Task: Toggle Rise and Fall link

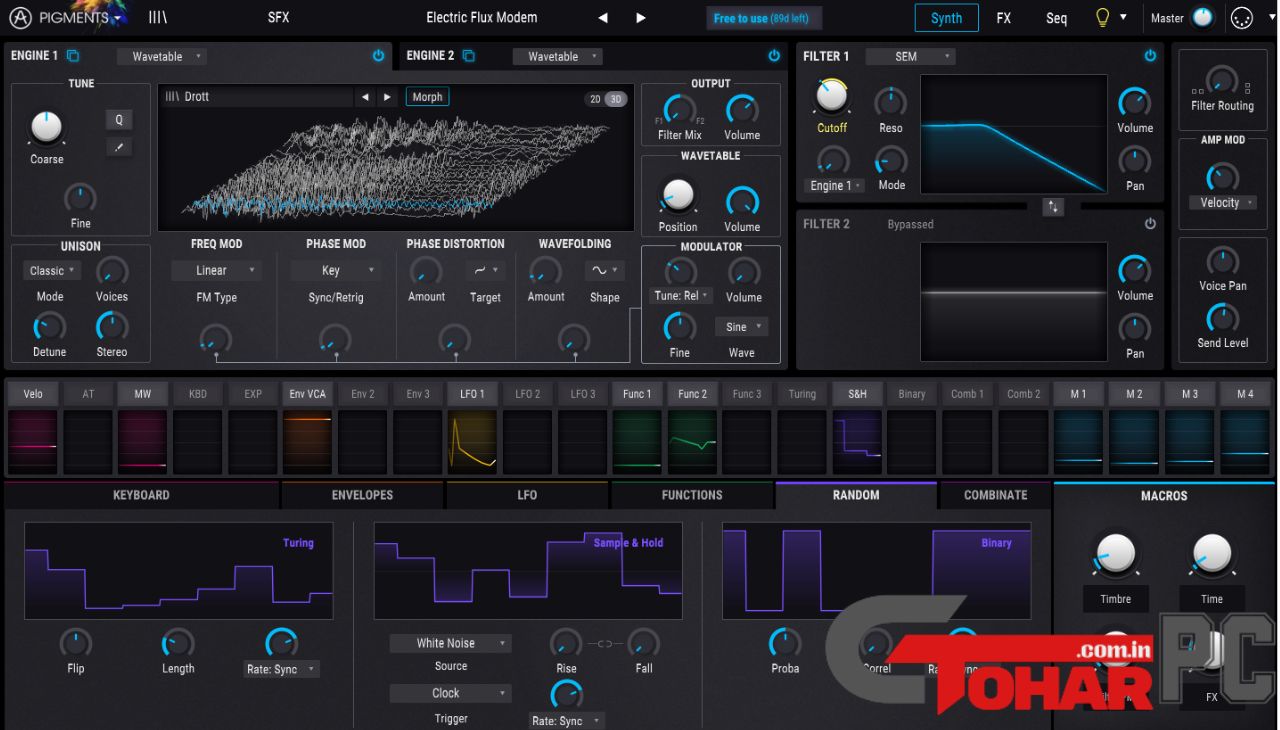Action: point(605,644)
